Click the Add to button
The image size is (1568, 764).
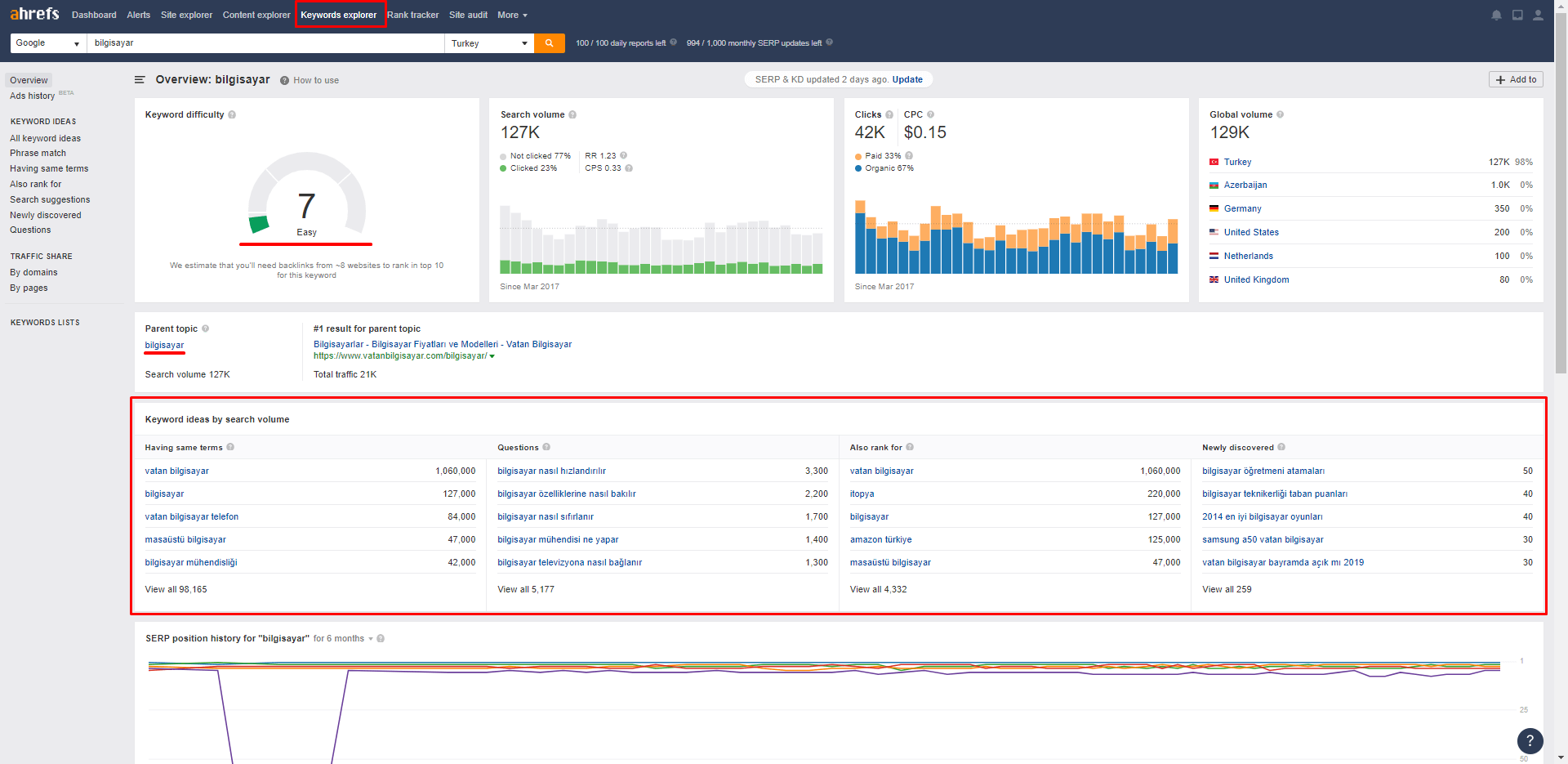point(1516,79)
